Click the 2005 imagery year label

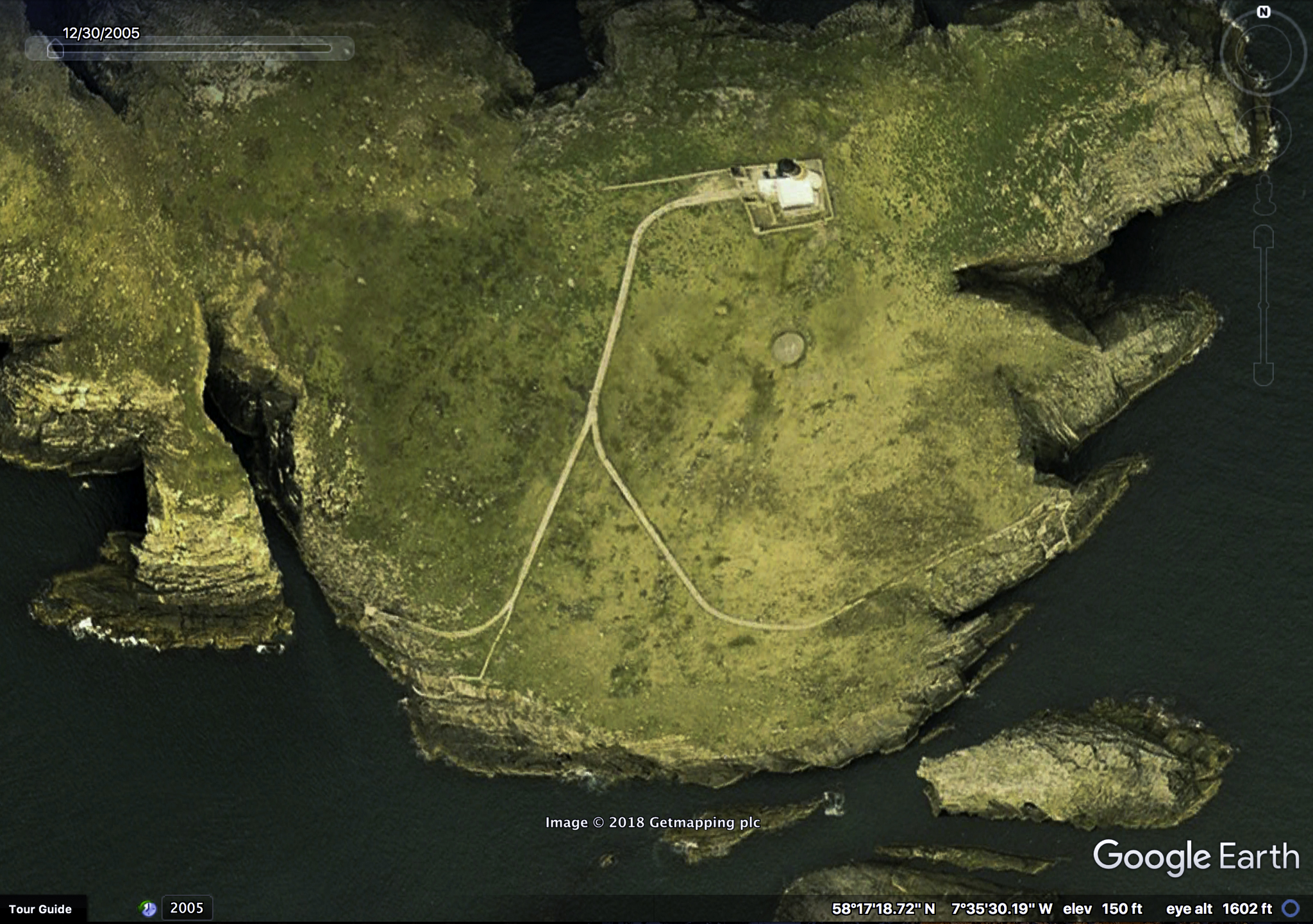185,909
